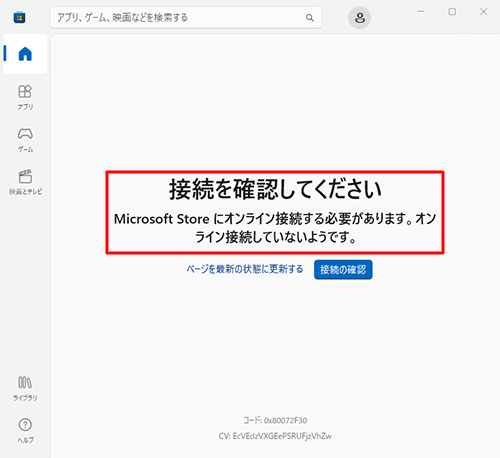
Task: Click the ページを最新の状態に更新する link
Action: (x=245, y=269)
